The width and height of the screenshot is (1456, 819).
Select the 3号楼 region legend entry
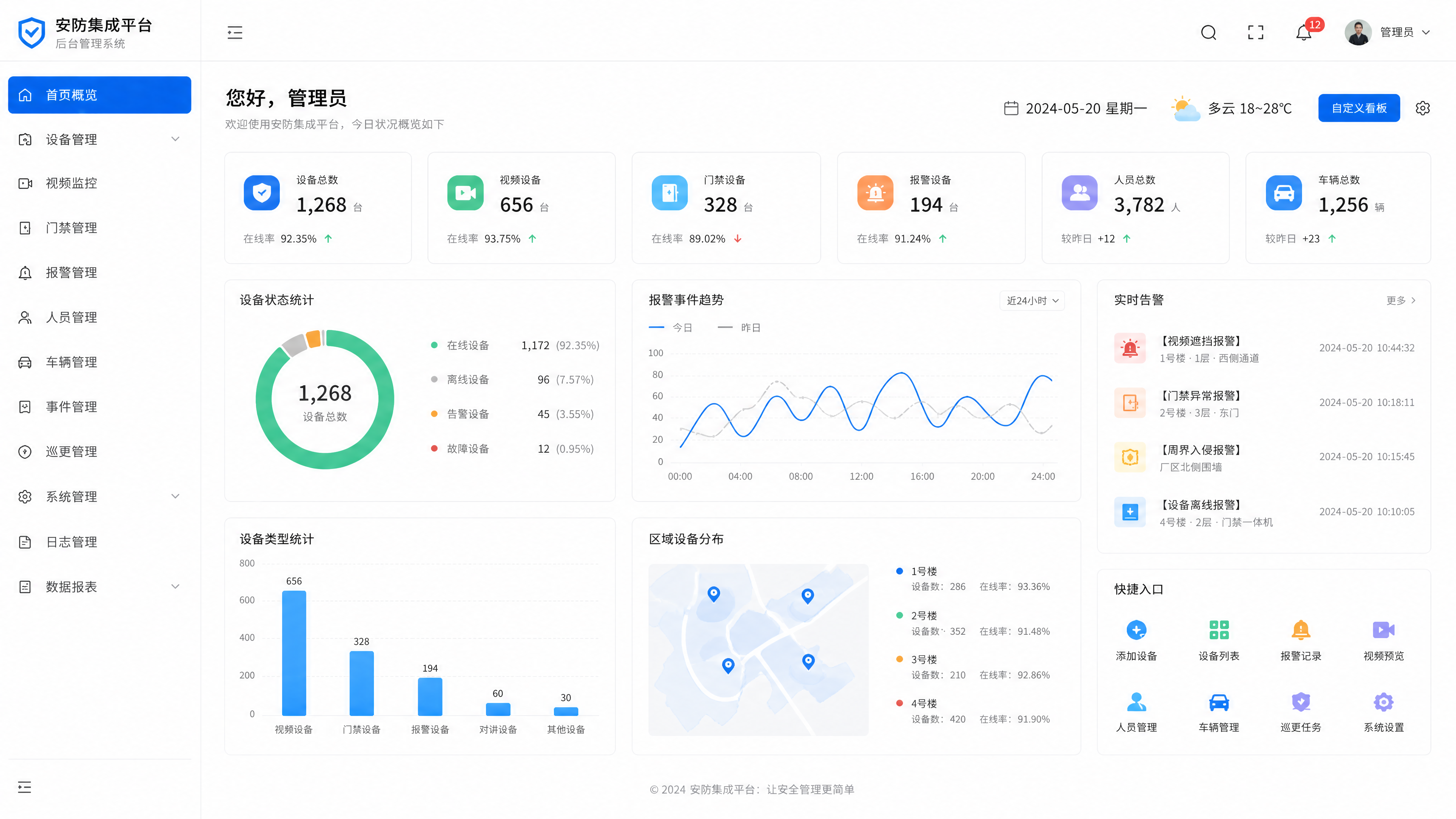point(973,667)
